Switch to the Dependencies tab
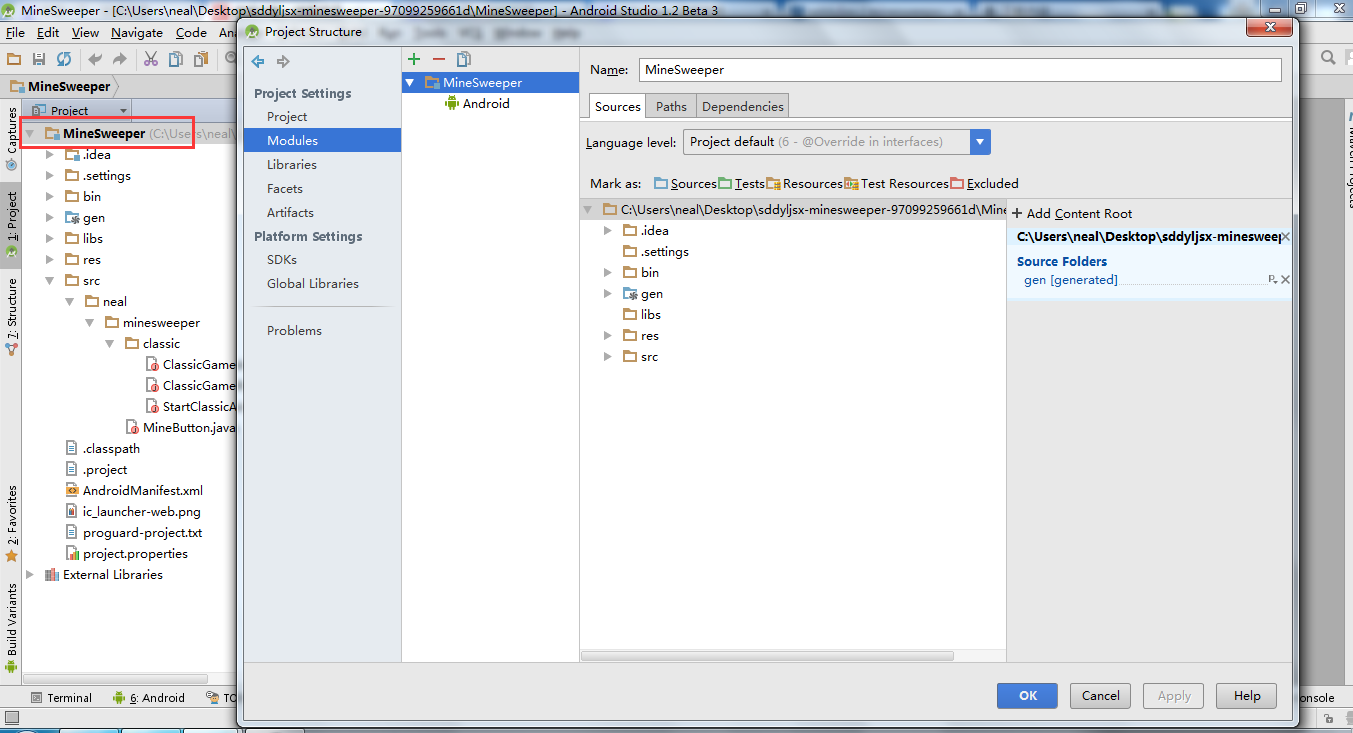The width and height of the screenshot is (1353, 733). click(743, 106)
